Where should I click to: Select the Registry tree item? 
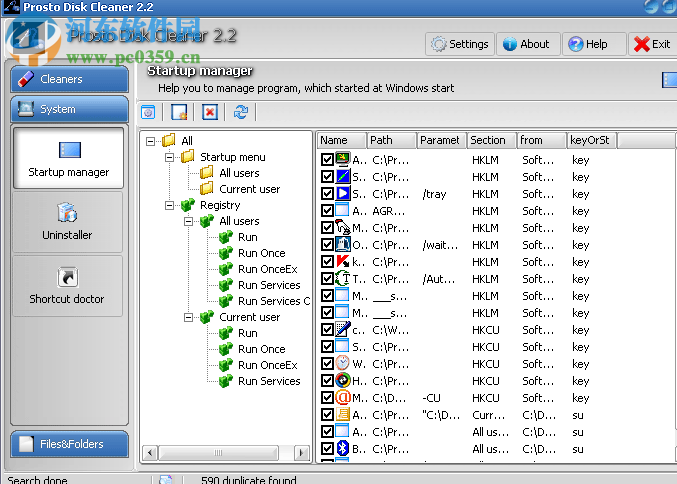220,205
